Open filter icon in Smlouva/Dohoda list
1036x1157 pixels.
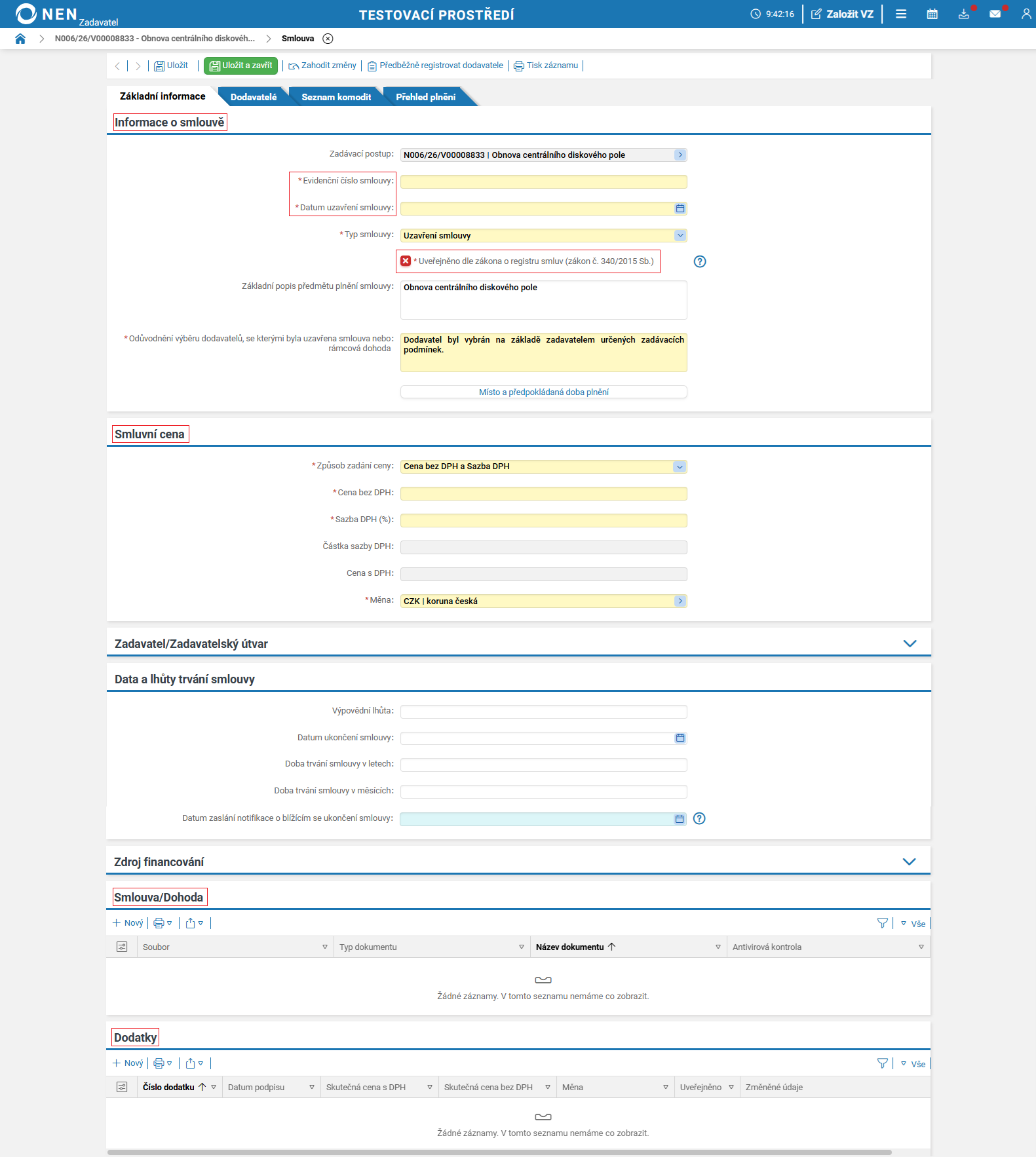coord(883,923)
